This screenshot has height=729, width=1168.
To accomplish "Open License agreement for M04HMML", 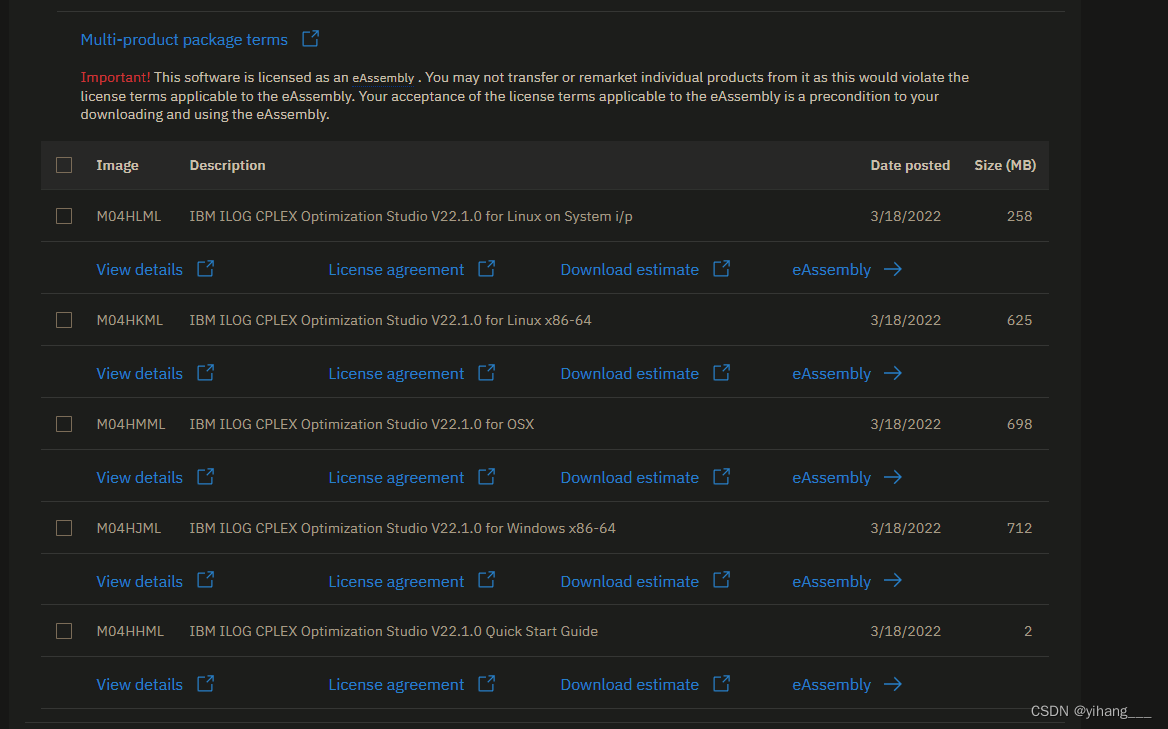I will 396,477.
